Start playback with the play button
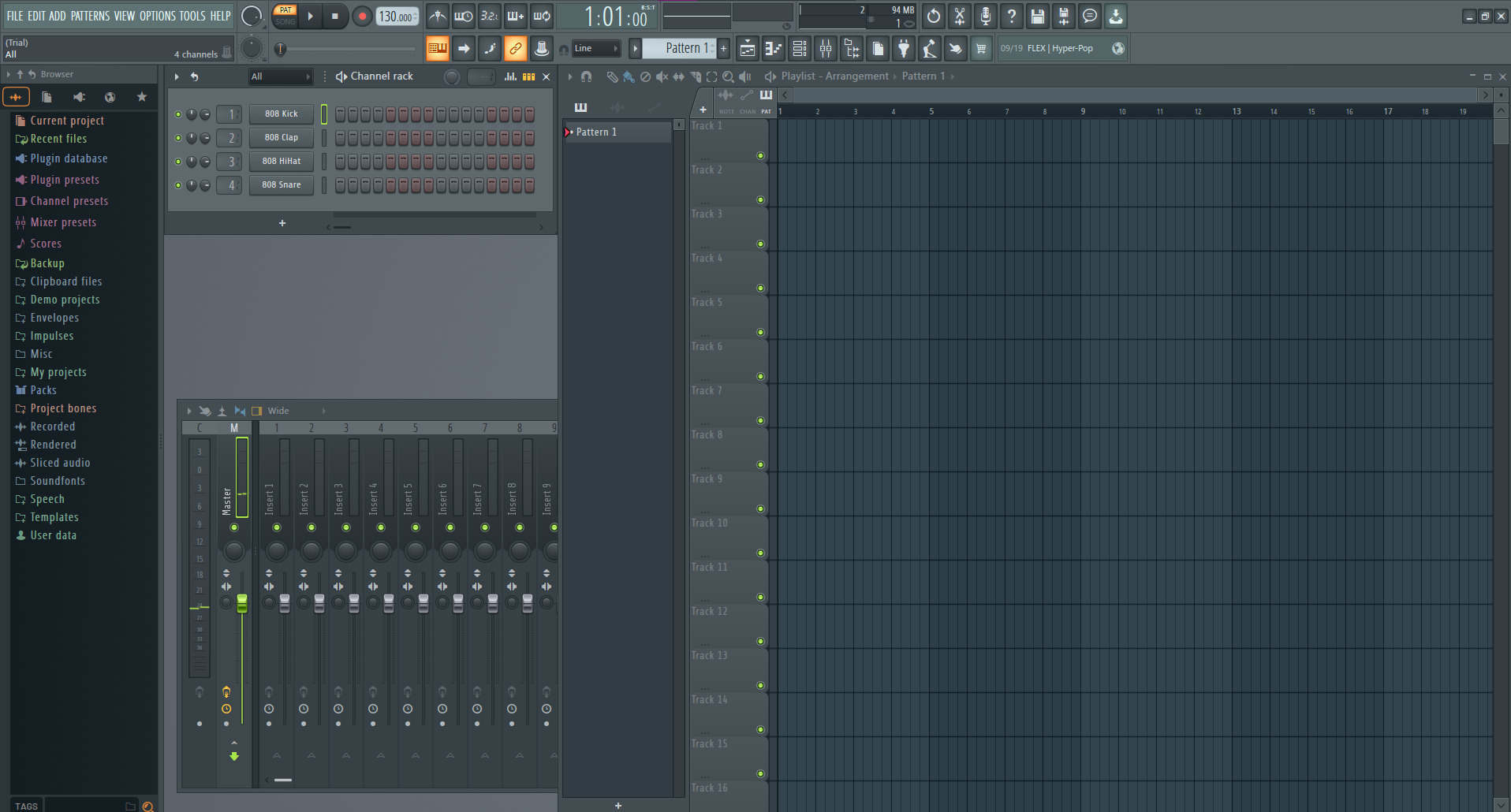 point(310,16)
